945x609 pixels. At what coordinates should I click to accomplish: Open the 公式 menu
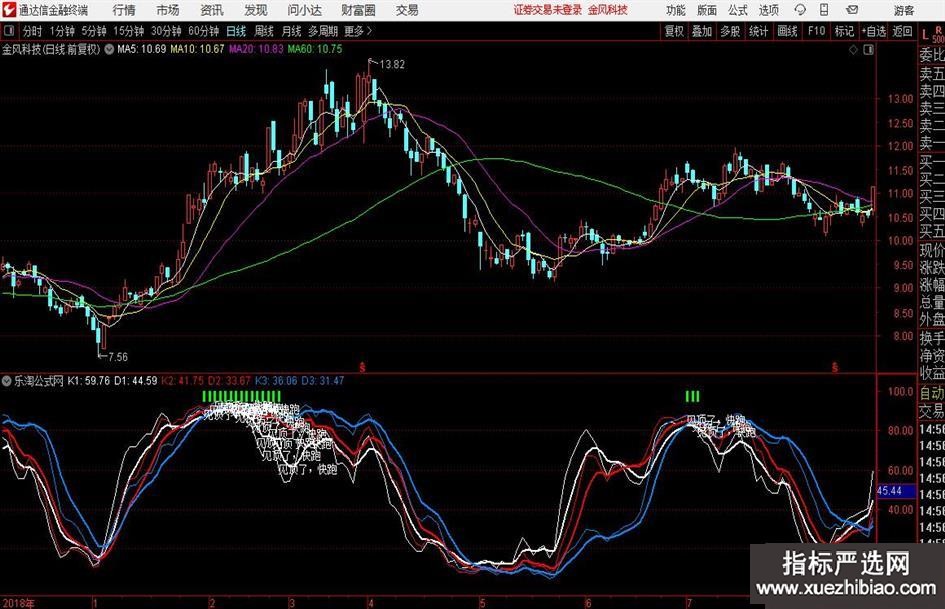coord(738,10)
